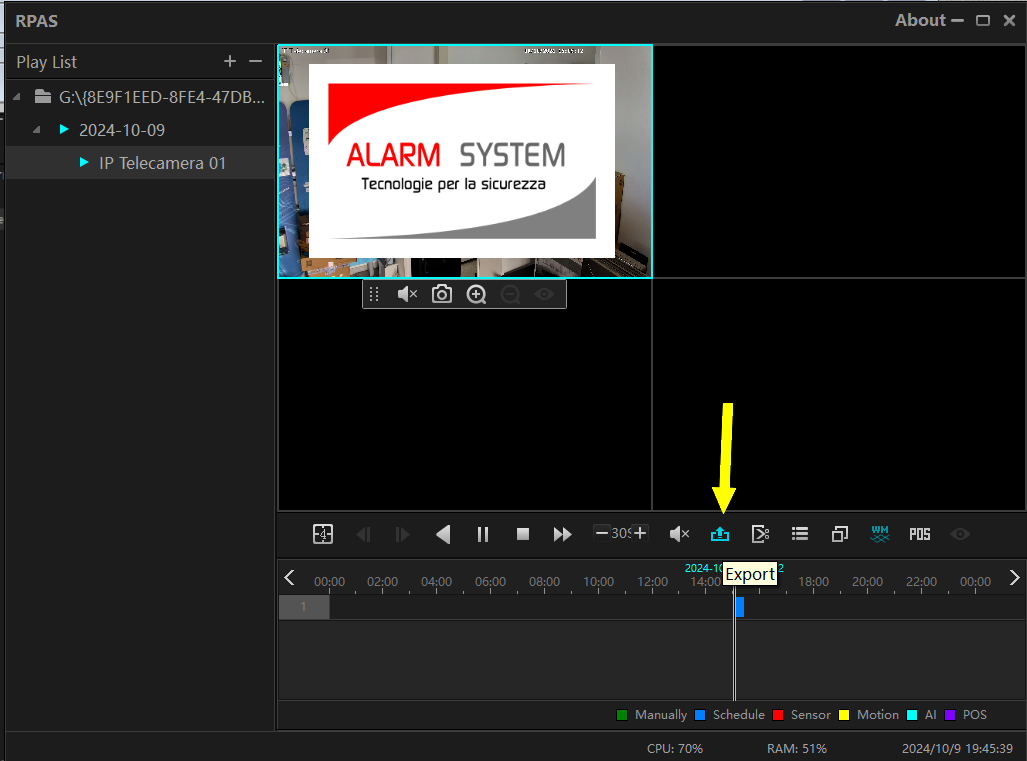
Task: Select the empty bottom-right video pane
Action: [839, 394]
